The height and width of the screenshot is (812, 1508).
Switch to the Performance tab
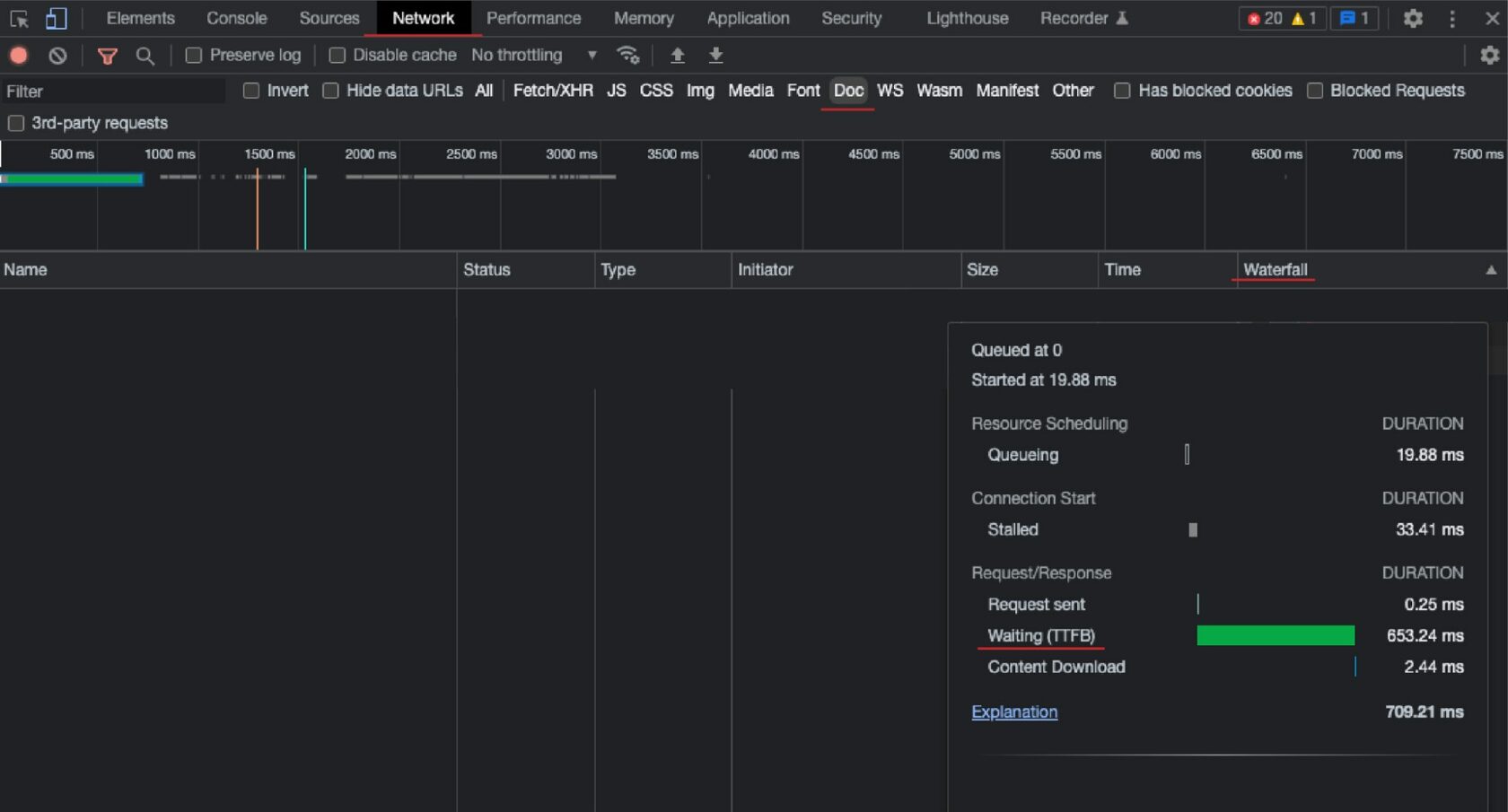click(533, 18)
